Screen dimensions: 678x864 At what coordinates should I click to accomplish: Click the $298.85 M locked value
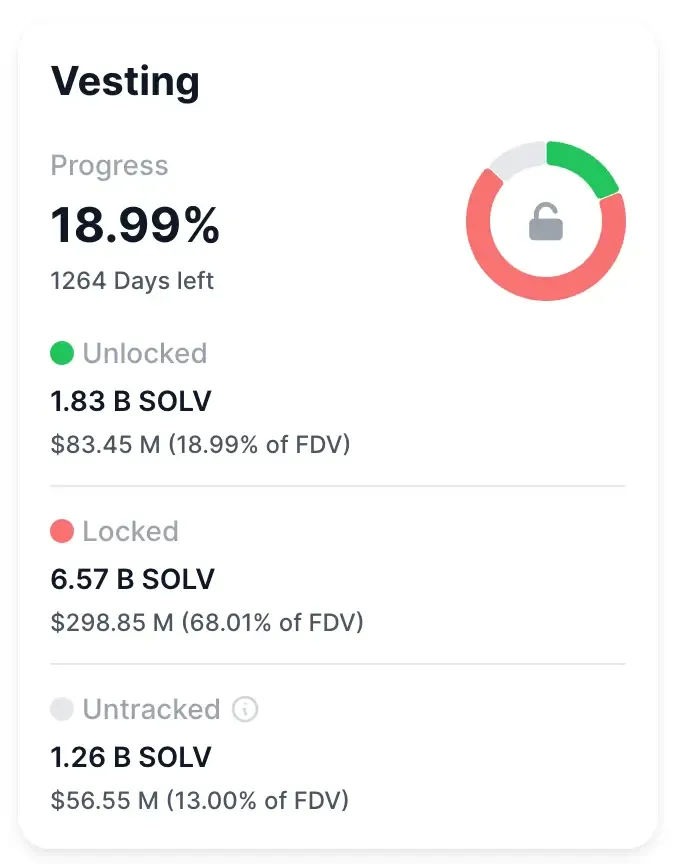(x=208, y=622)
